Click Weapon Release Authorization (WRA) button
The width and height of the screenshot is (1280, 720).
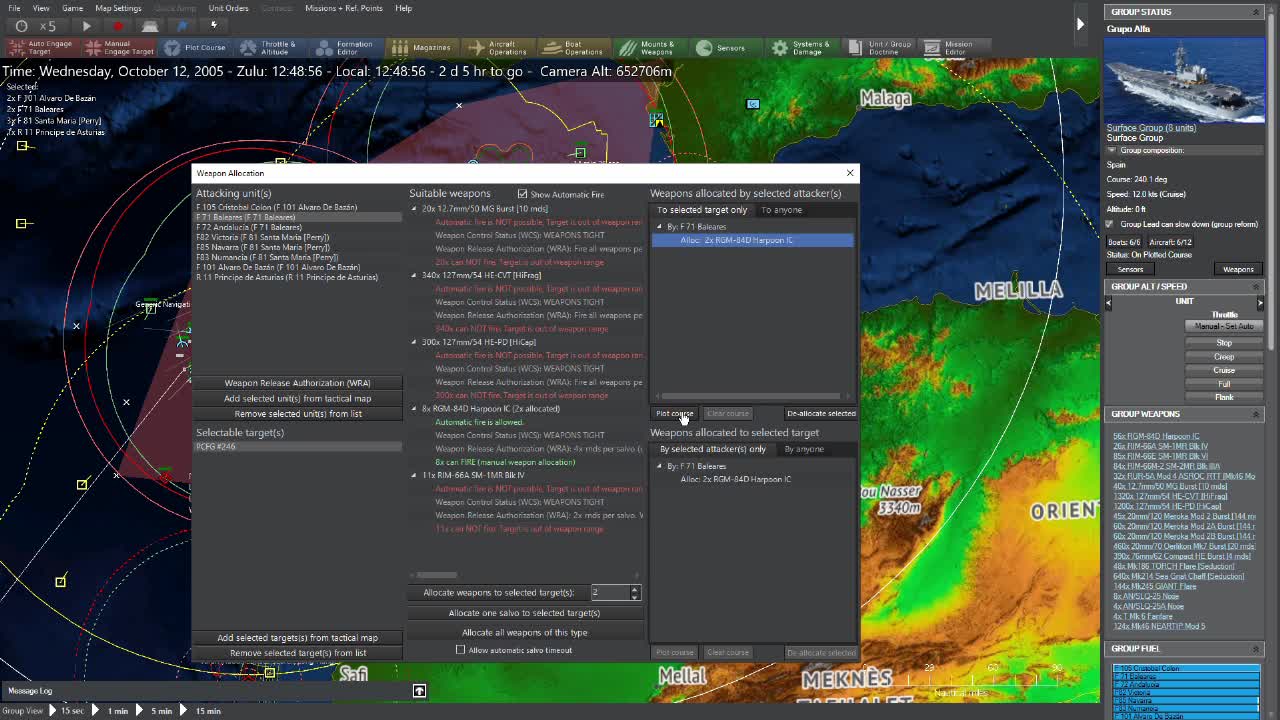[x=297, y=383]
